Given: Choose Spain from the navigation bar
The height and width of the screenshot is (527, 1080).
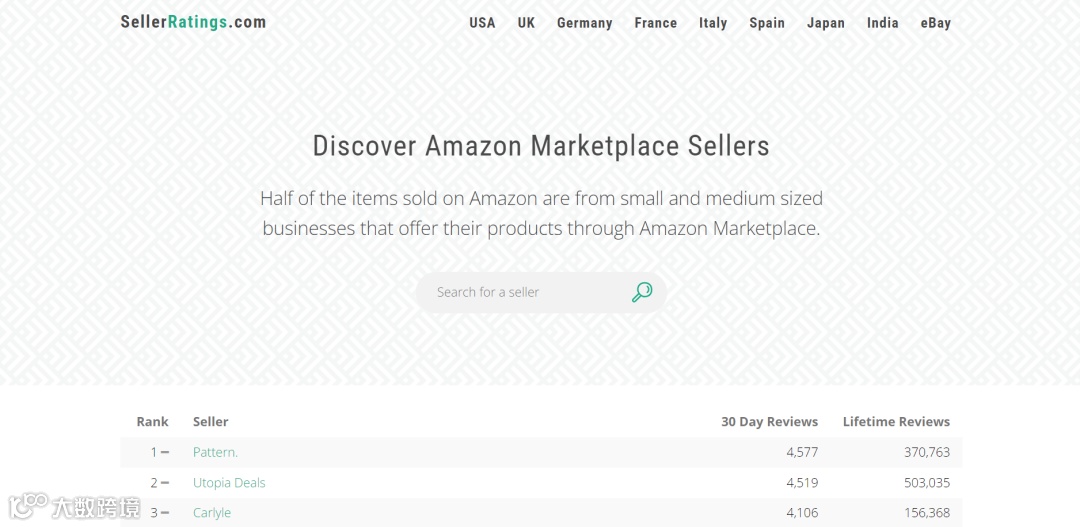Looking at the screenshot, I should click(x=767, y=23).
